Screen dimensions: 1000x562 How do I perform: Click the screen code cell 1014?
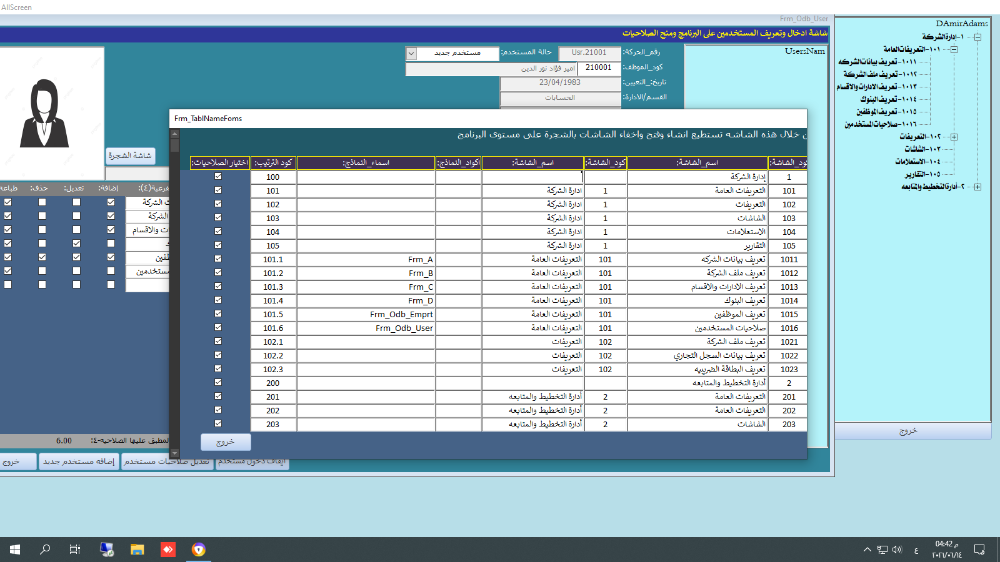pyautogui.click(x=788, y=300)
